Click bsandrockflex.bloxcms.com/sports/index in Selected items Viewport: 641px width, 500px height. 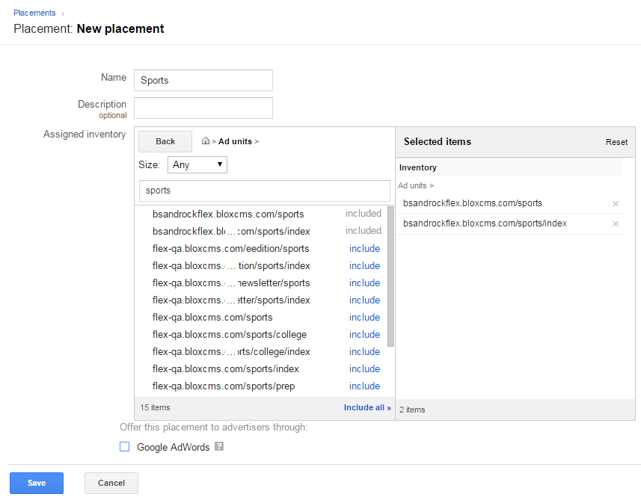(x=485, y=223)
